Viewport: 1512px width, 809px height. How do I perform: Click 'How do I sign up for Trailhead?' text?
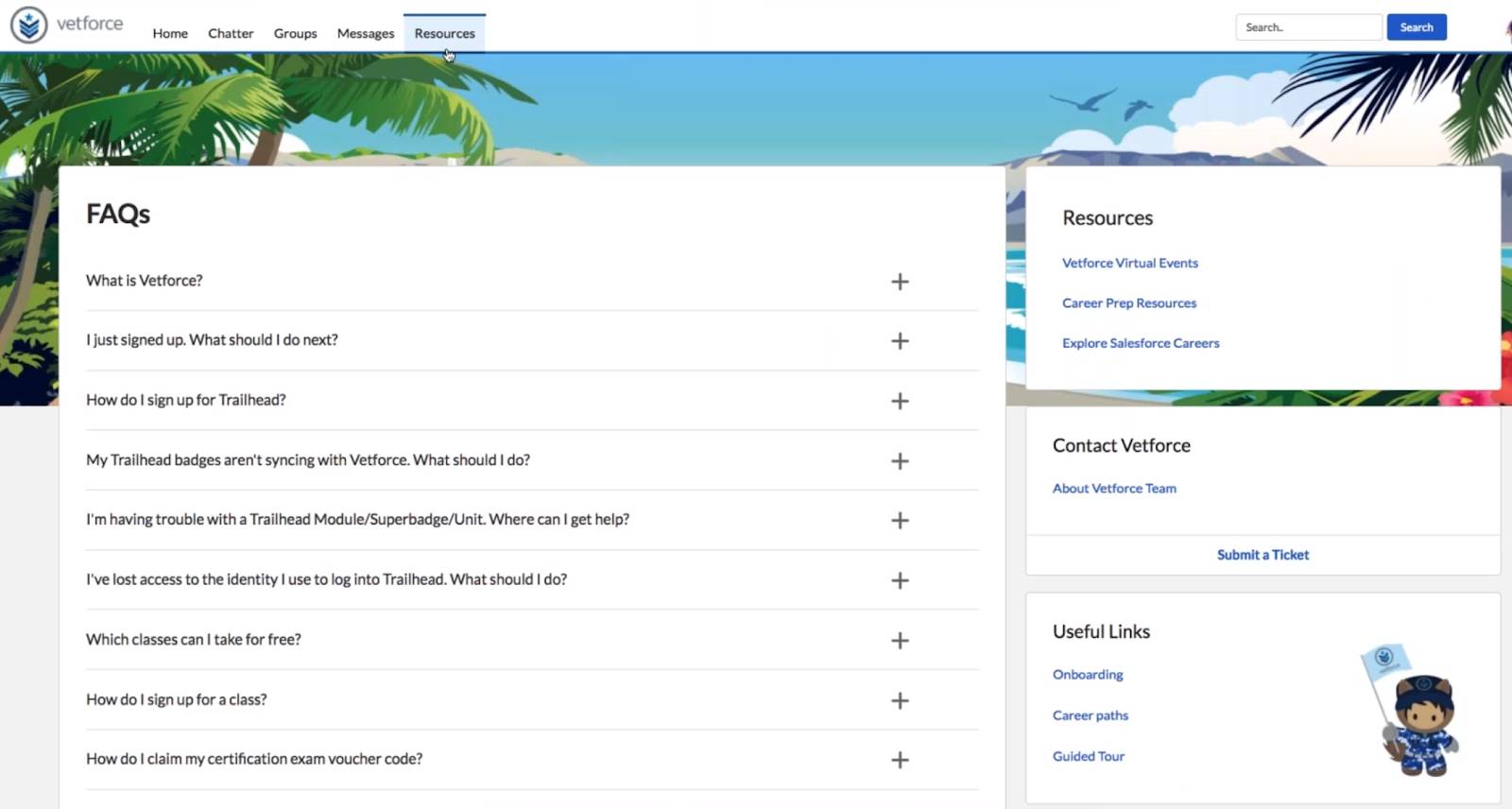tap(185, 400)
